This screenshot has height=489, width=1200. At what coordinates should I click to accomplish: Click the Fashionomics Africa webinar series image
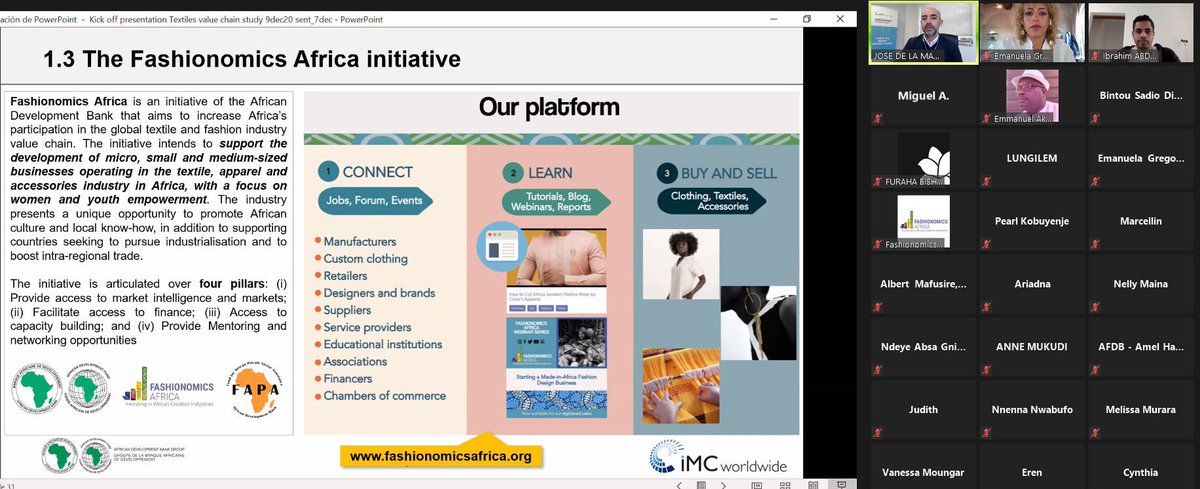click(x=557, y=342)
